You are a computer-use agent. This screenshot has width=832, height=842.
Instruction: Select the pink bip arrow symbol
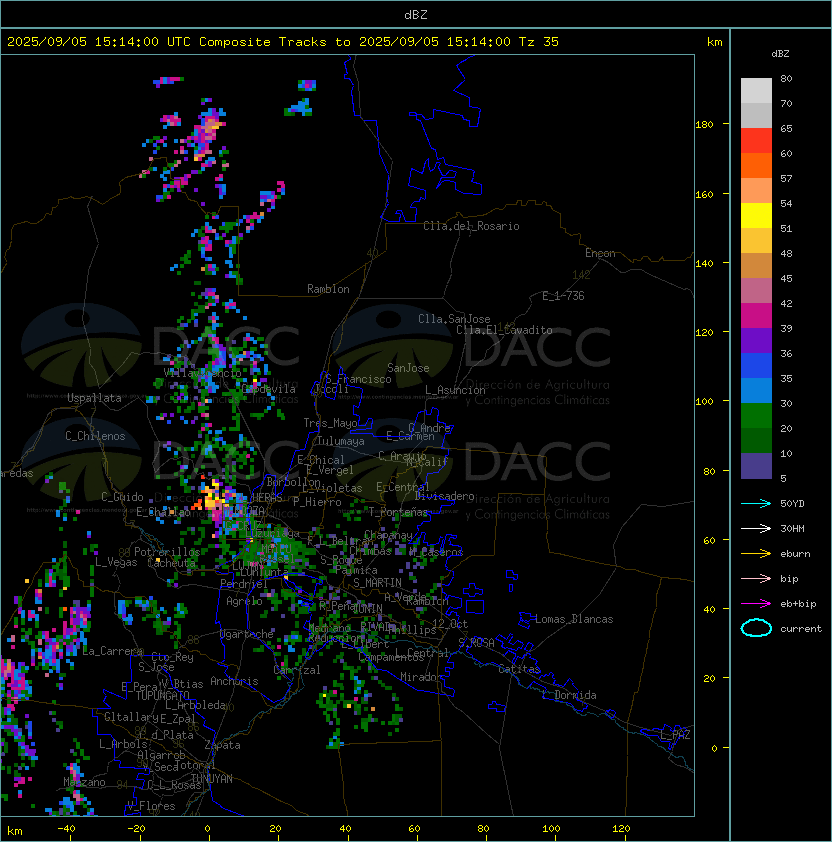[756, 578]
